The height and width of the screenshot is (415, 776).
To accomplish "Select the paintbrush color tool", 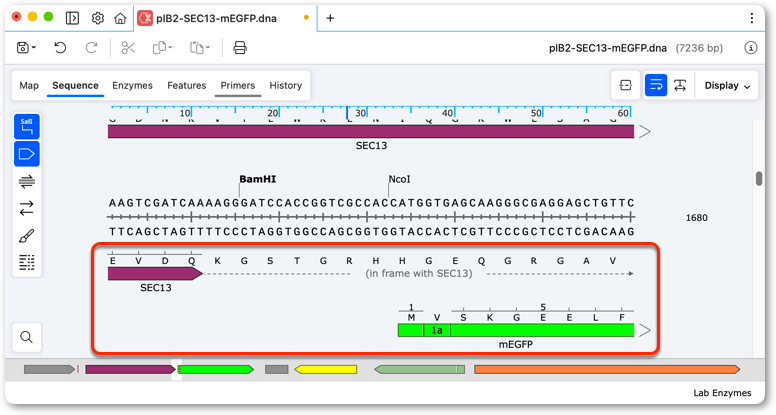I will [x=27, y=235].
